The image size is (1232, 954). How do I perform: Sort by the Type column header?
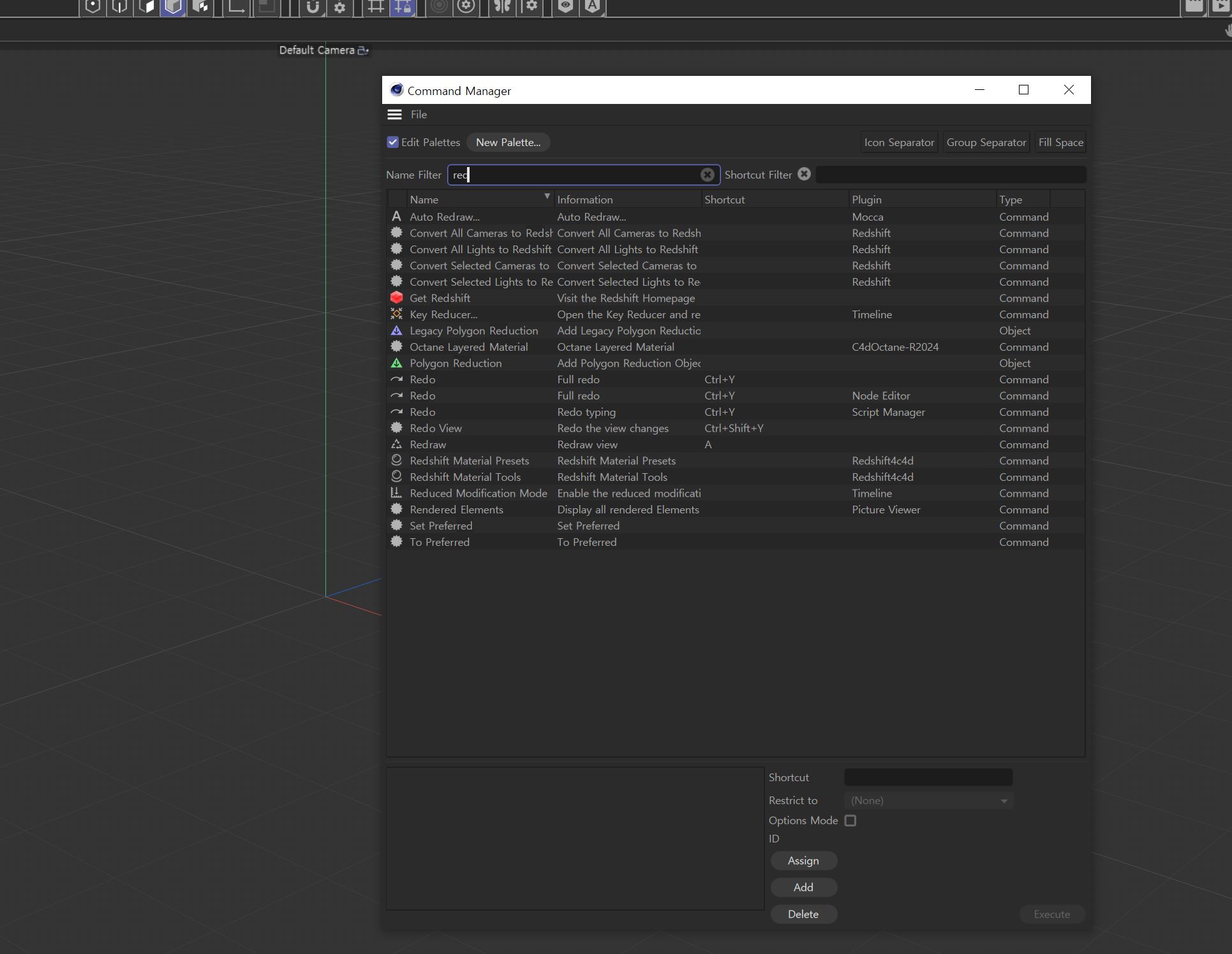[1023, 200]
